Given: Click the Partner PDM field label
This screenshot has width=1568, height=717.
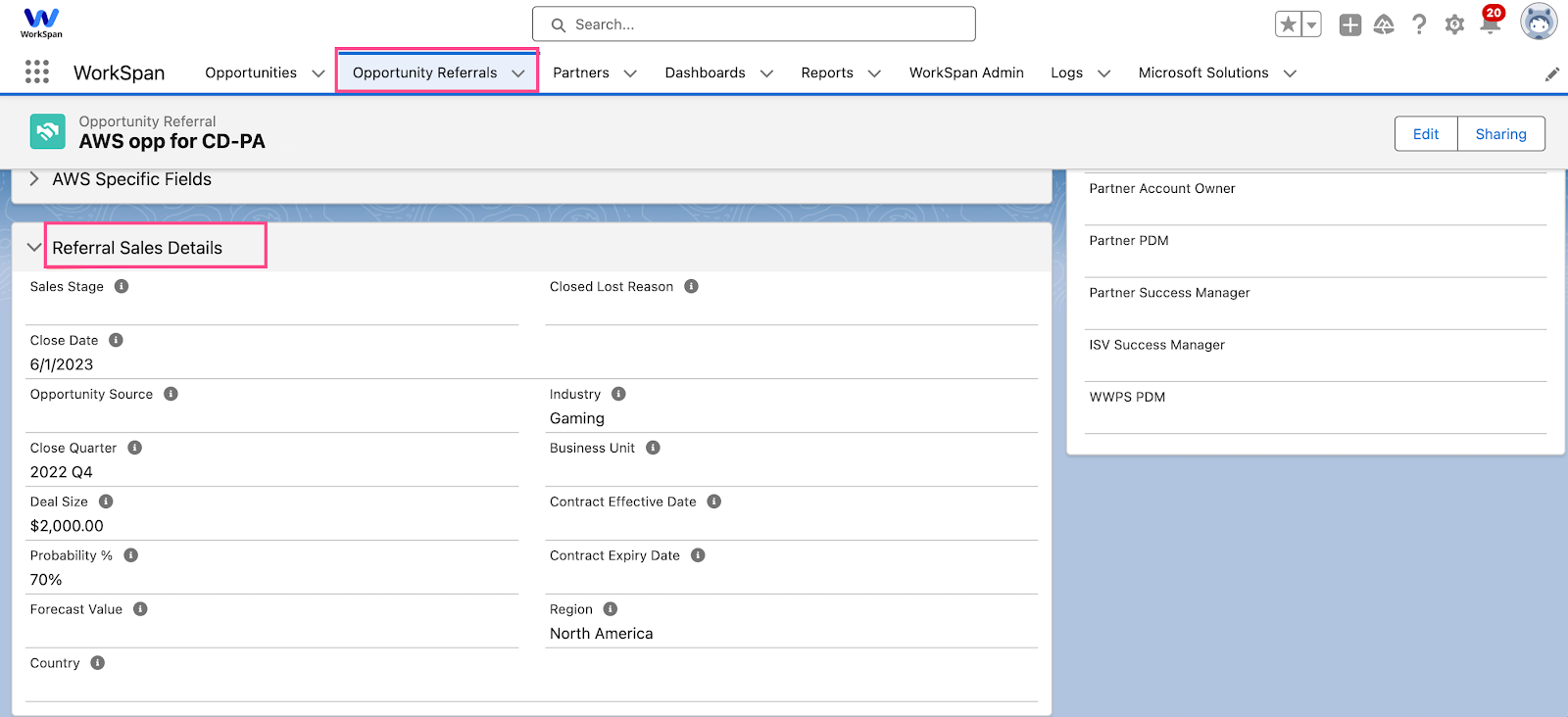Looking at the screenshot, I should point(1129,240).
